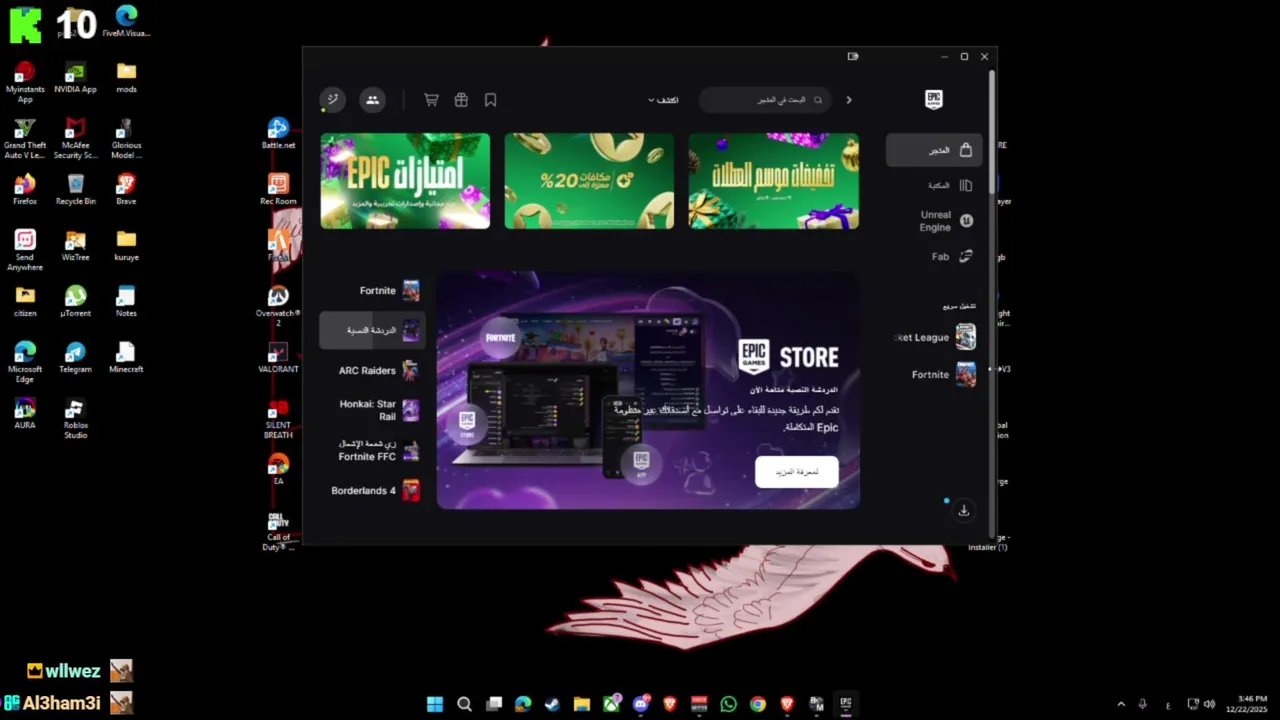
Task: Open the 20% rewards green banner
Action: (x=589, y=181)
